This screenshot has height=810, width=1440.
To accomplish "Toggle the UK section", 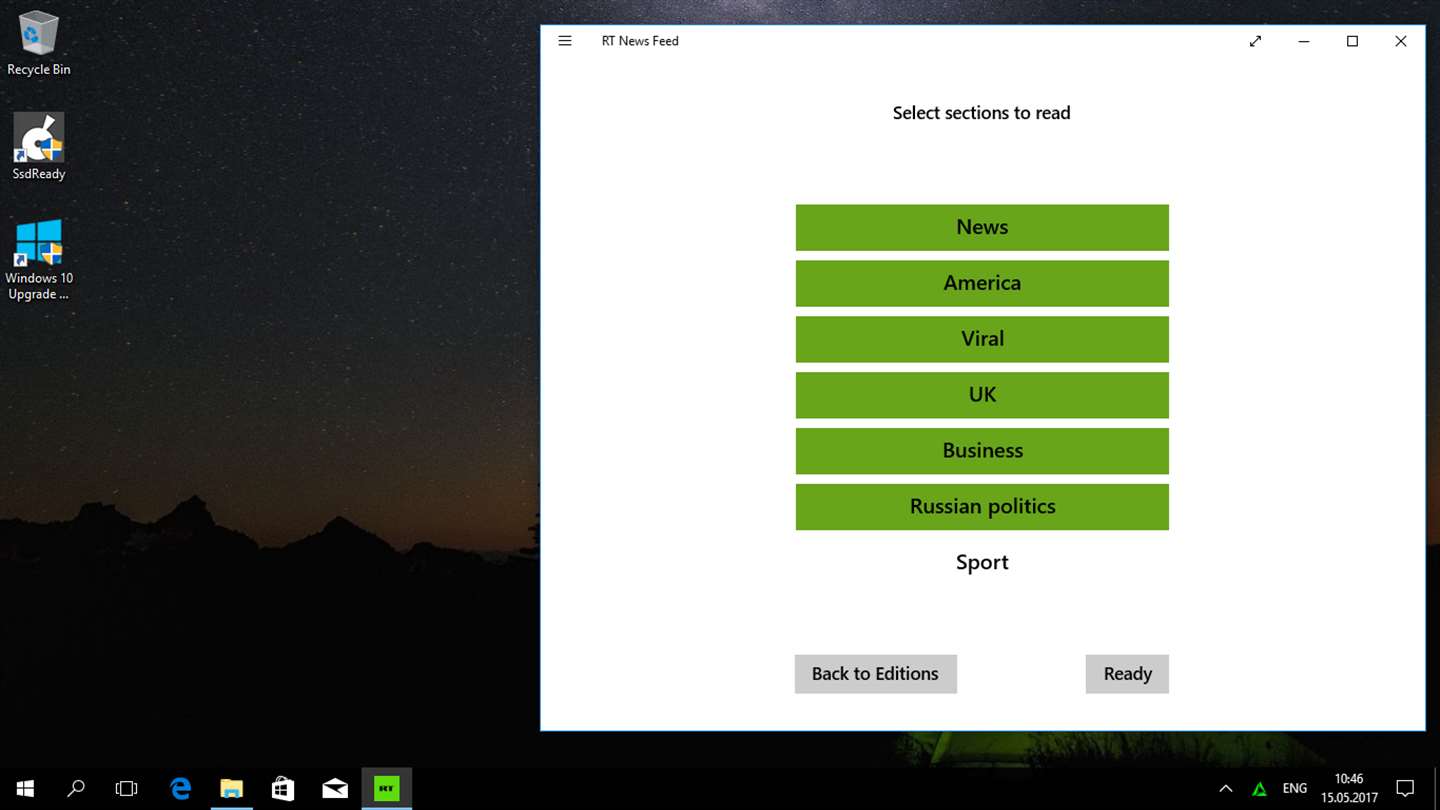I will pos(982,395).
